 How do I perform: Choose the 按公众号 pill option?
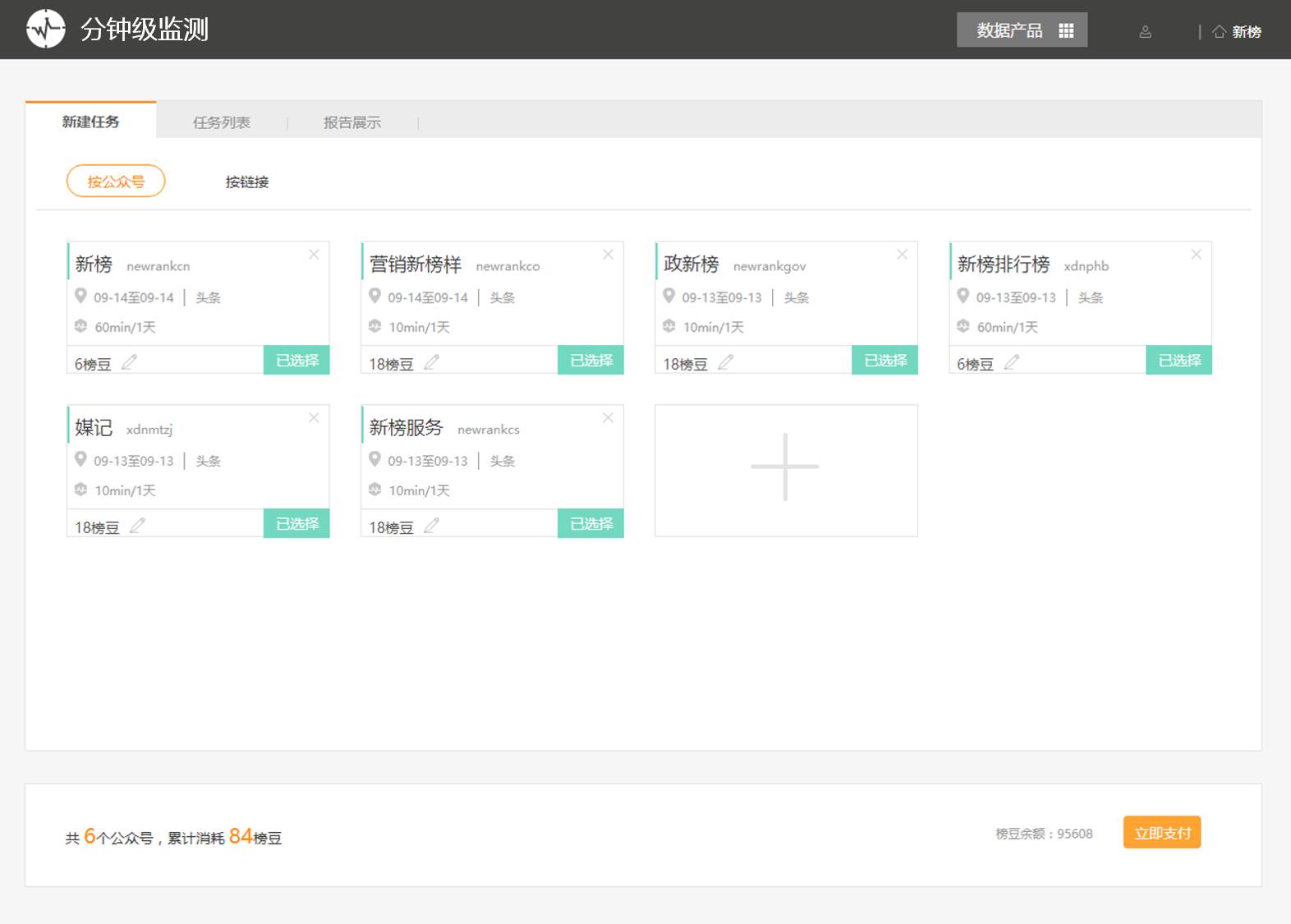tap(116, 182)
